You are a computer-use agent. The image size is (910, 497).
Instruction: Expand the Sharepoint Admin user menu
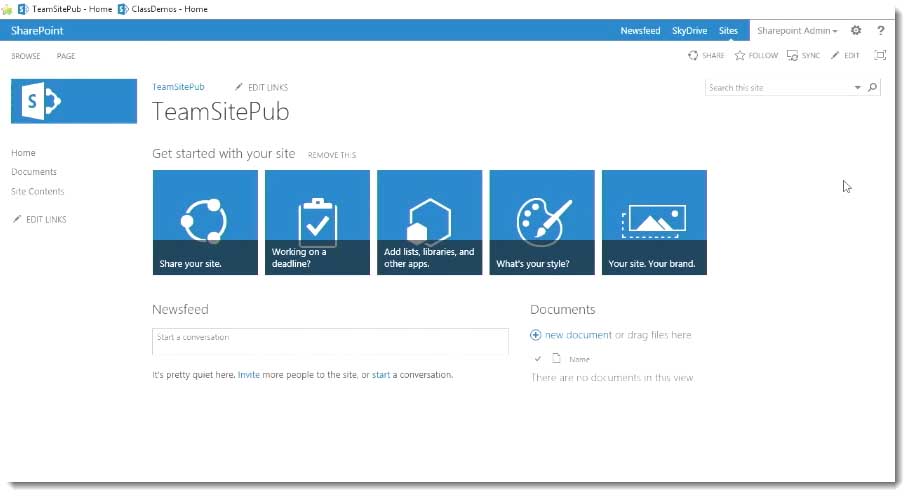(797, 31)
